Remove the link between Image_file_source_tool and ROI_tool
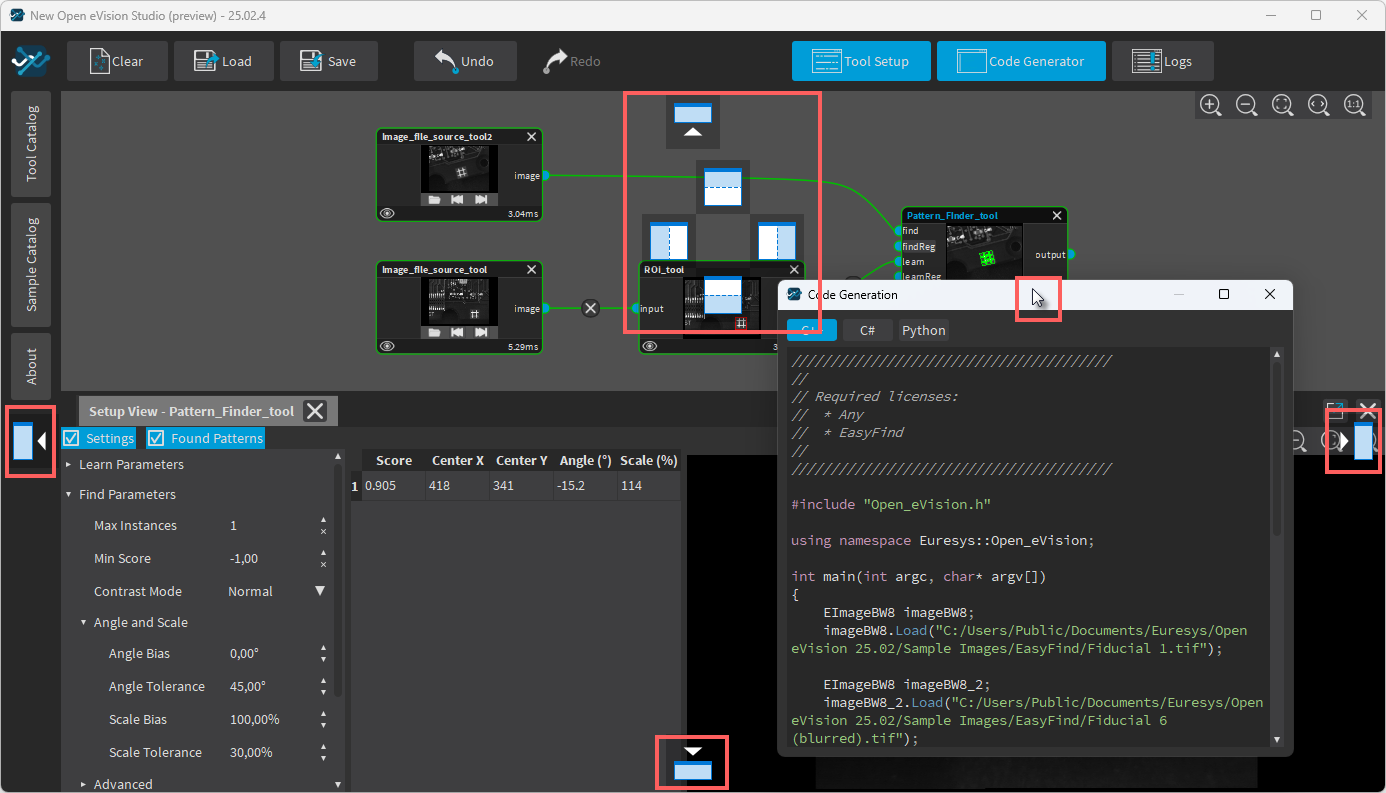 point(590,308)
